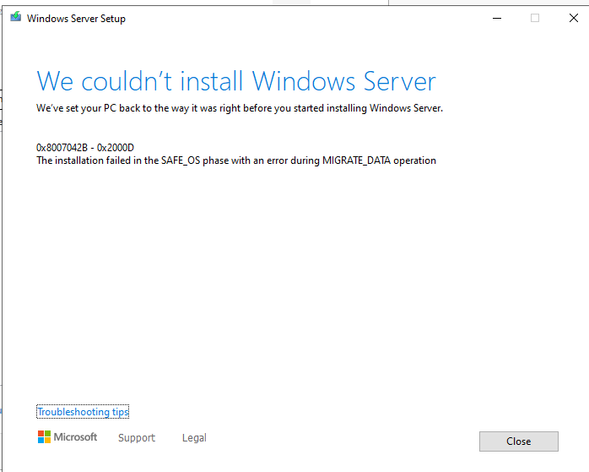Click the four-color Microsoft logo
Screen dimensions: 589x472
[44, 437]
